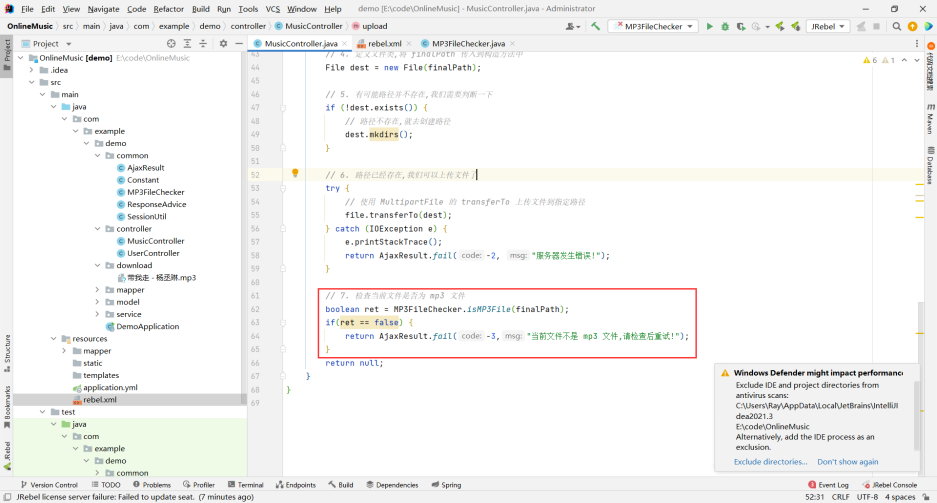Open UserController in the project tree
Viewport: 937px width, 503px height.
tap(153, 253)
